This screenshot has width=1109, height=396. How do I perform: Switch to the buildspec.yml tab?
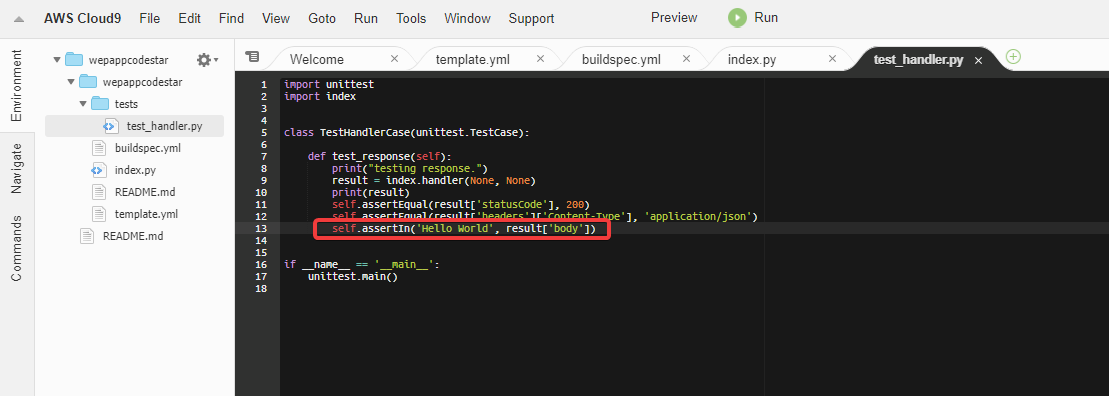[621, 59]
